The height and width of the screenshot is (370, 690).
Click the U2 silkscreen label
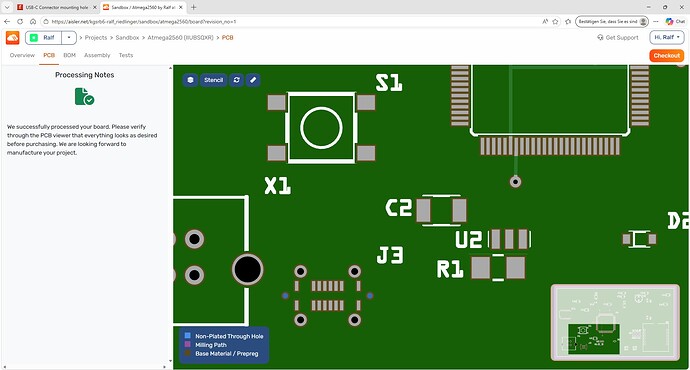pos(469,240)
